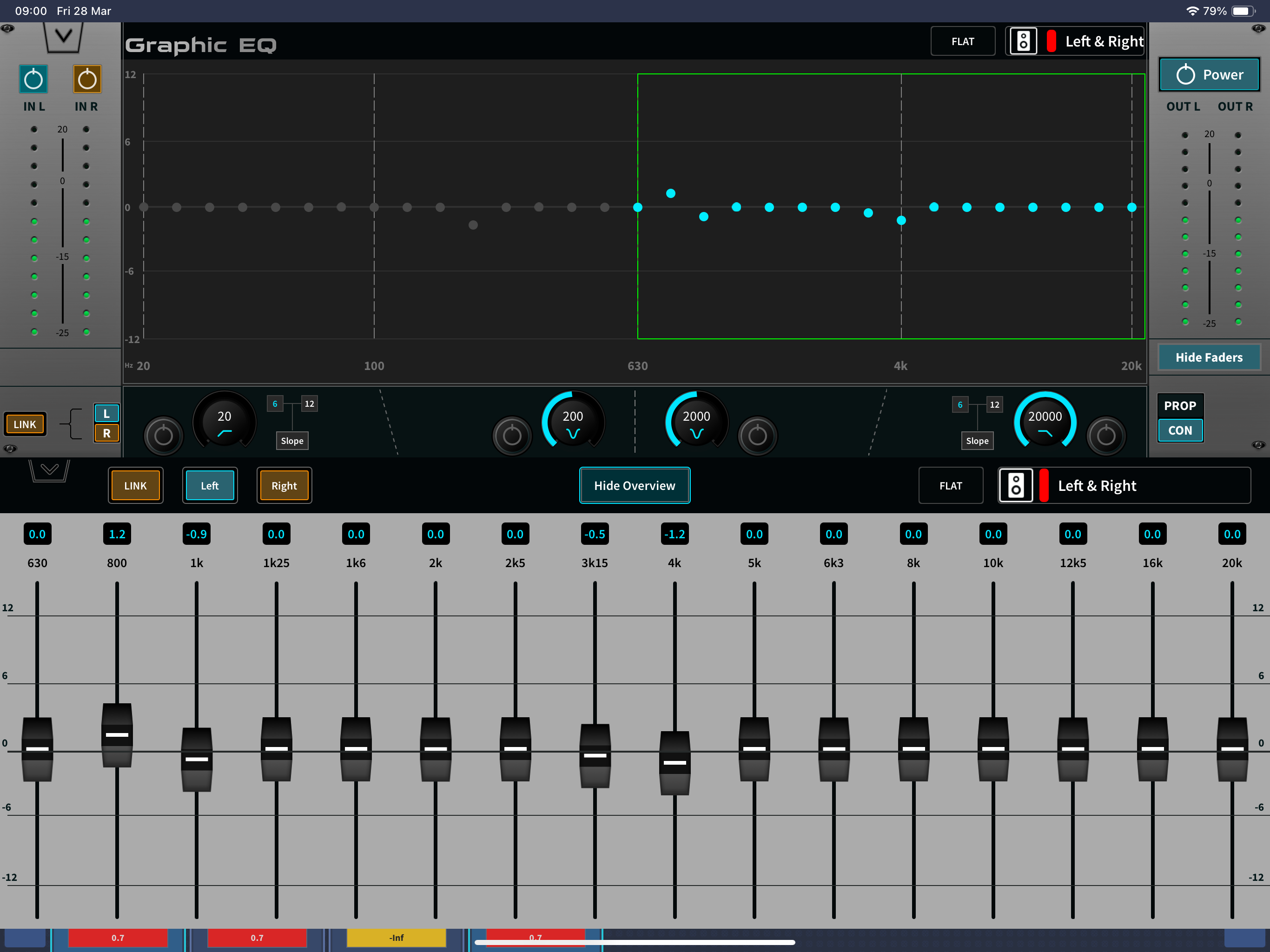Collapse the top-left panel chevron
Viewport: 1270px width, 952px height.
tap(64, 37)
